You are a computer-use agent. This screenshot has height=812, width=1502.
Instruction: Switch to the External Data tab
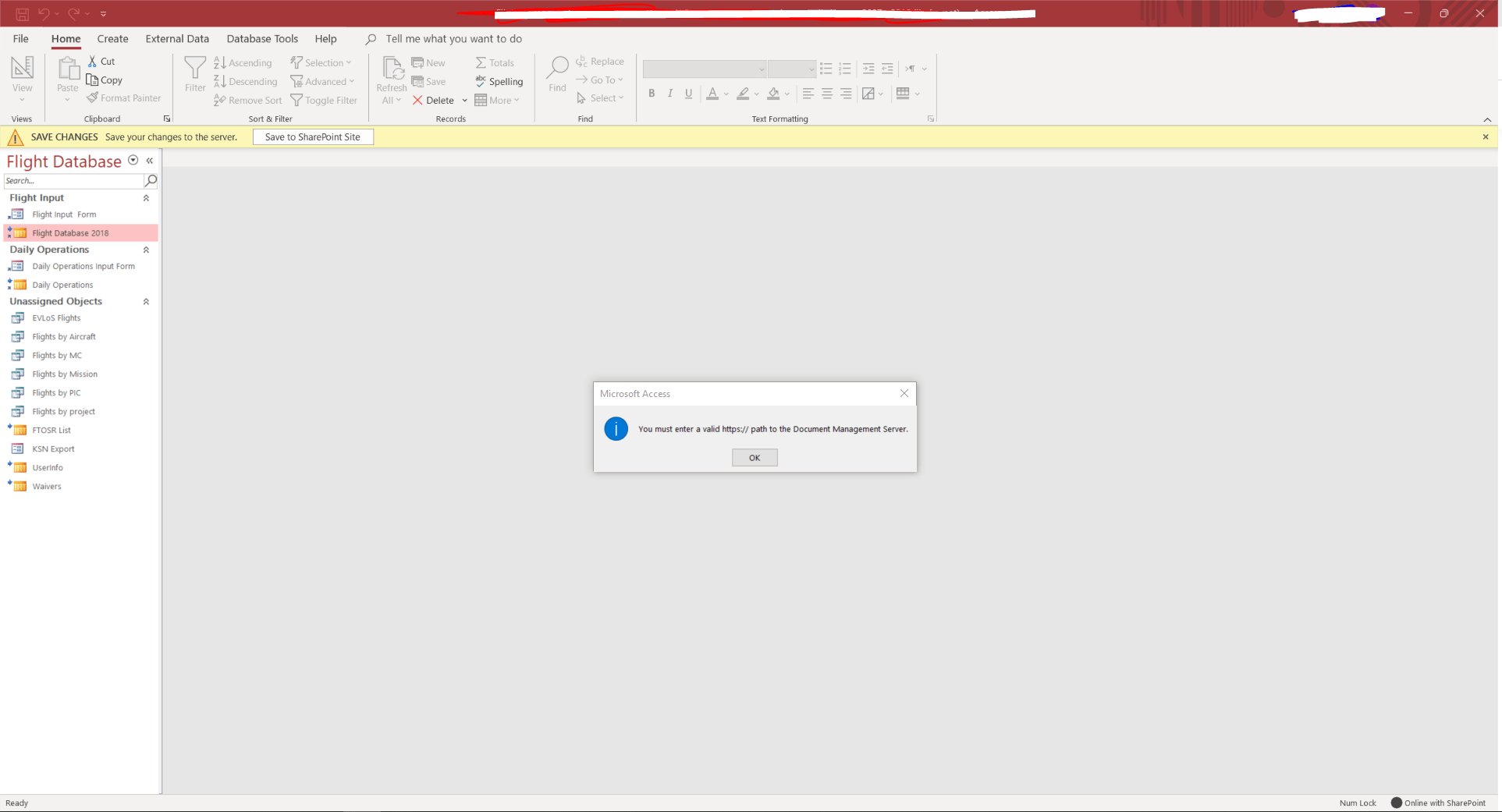177,39
